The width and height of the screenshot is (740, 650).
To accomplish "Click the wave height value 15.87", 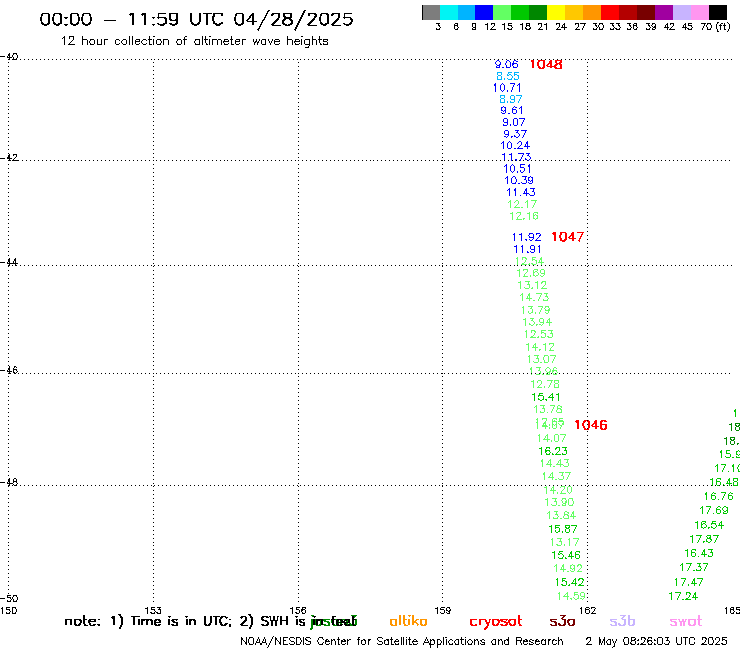I will [563, 529].
